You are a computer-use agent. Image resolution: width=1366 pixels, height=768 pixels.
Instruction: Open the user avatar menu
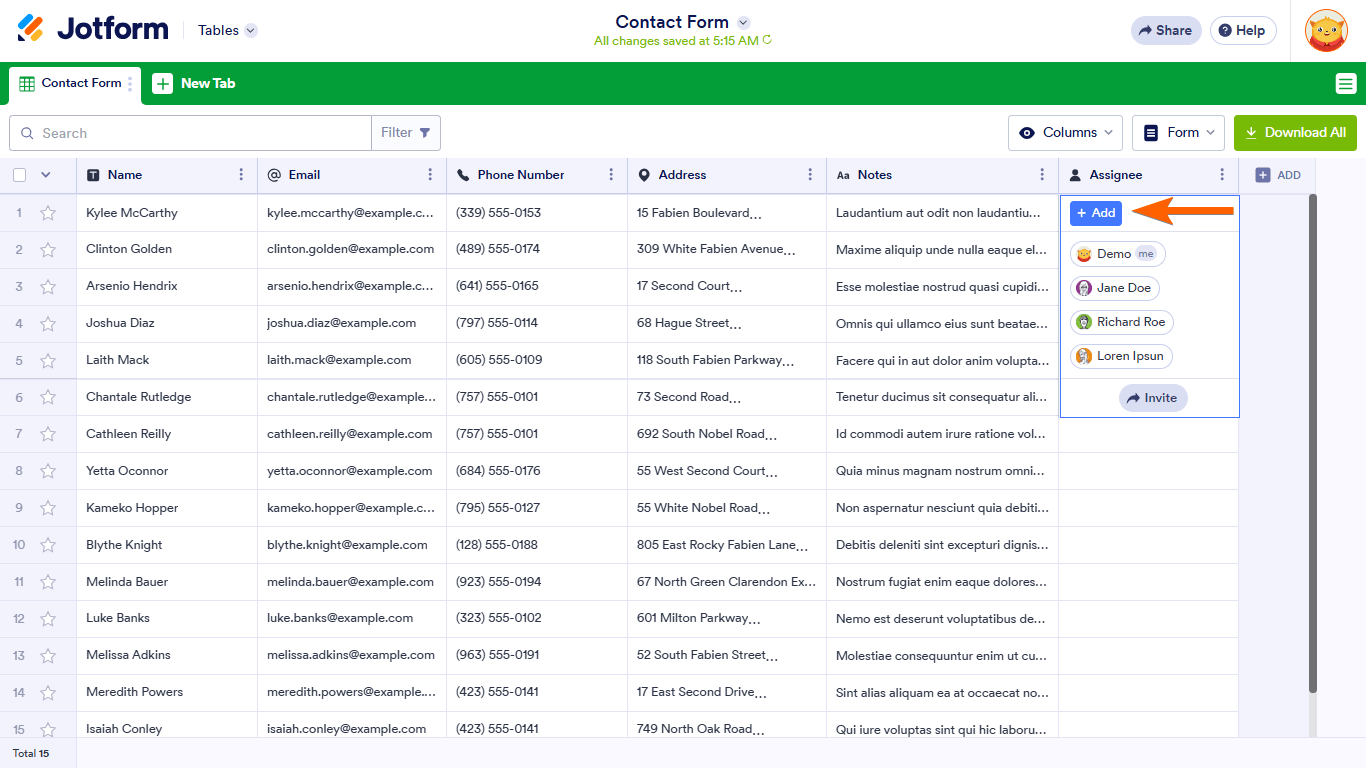coord(1327,30)
